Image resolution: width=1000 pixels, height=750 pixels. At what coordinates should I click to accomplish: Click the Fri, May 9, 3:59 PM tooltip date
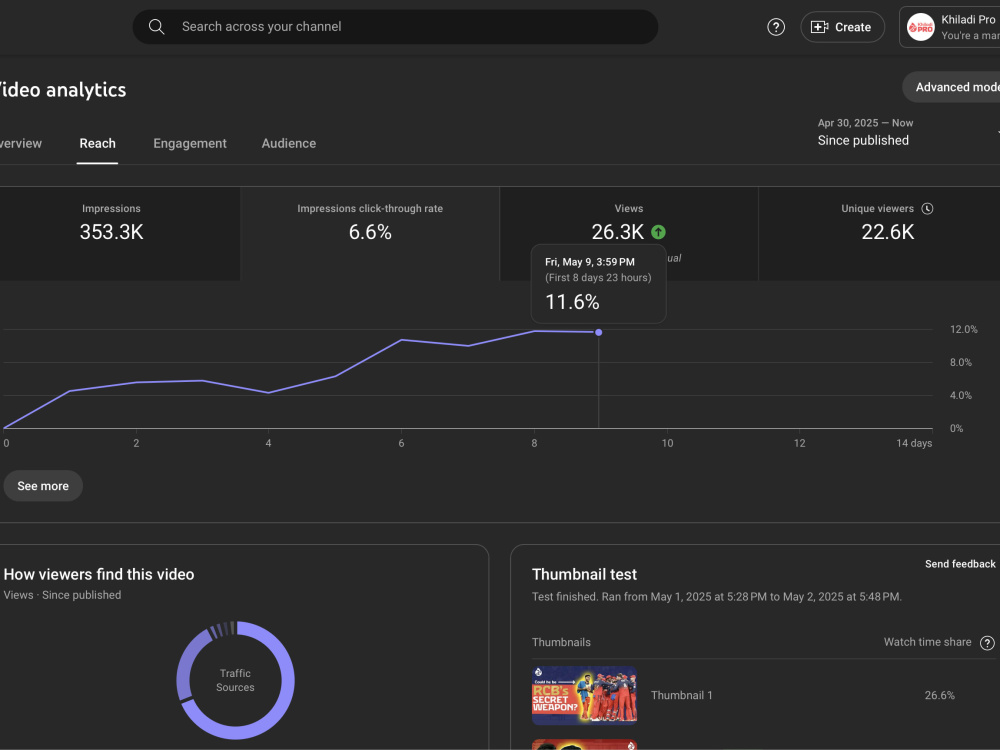pyautogui.click(x=589, y=261)
